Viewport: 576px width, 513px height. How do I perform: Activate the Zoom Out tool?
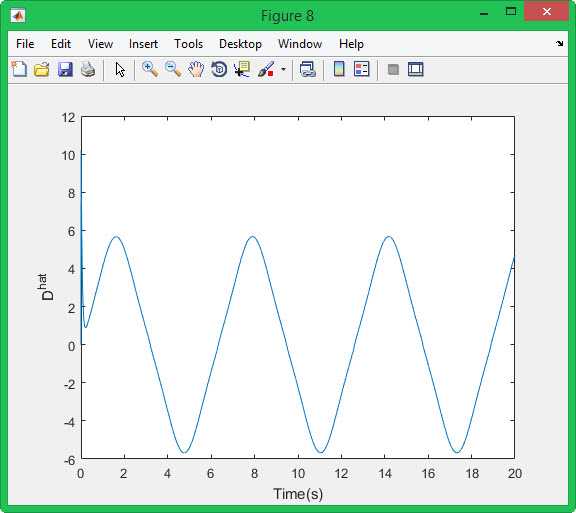coord(173,69)
